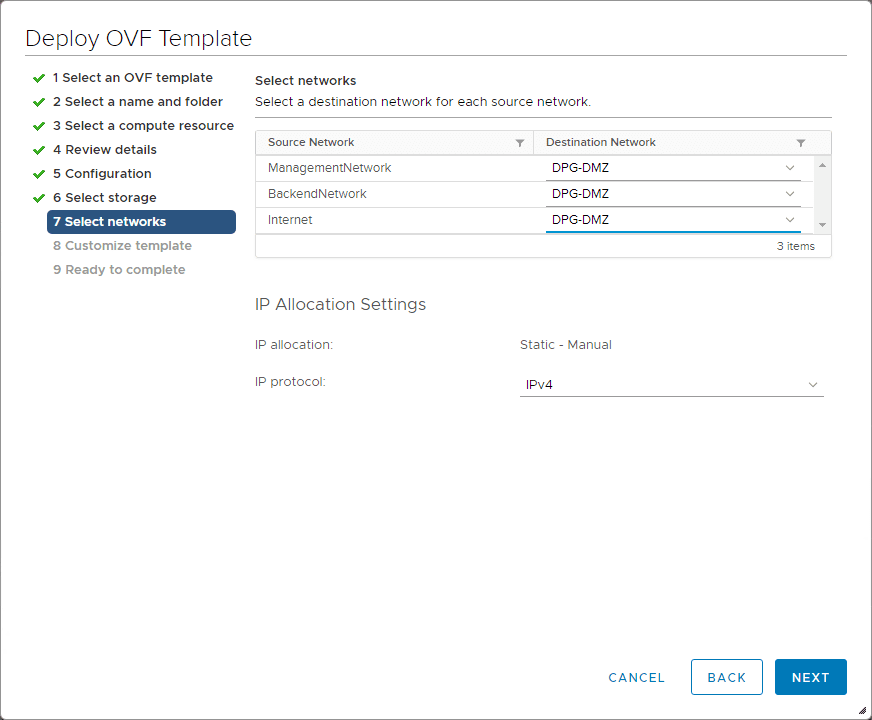This screenshot has height=720, width=872.
Task: Open the destination network dropdown for ManagementNetwork
Action: [x=789, y=167]
